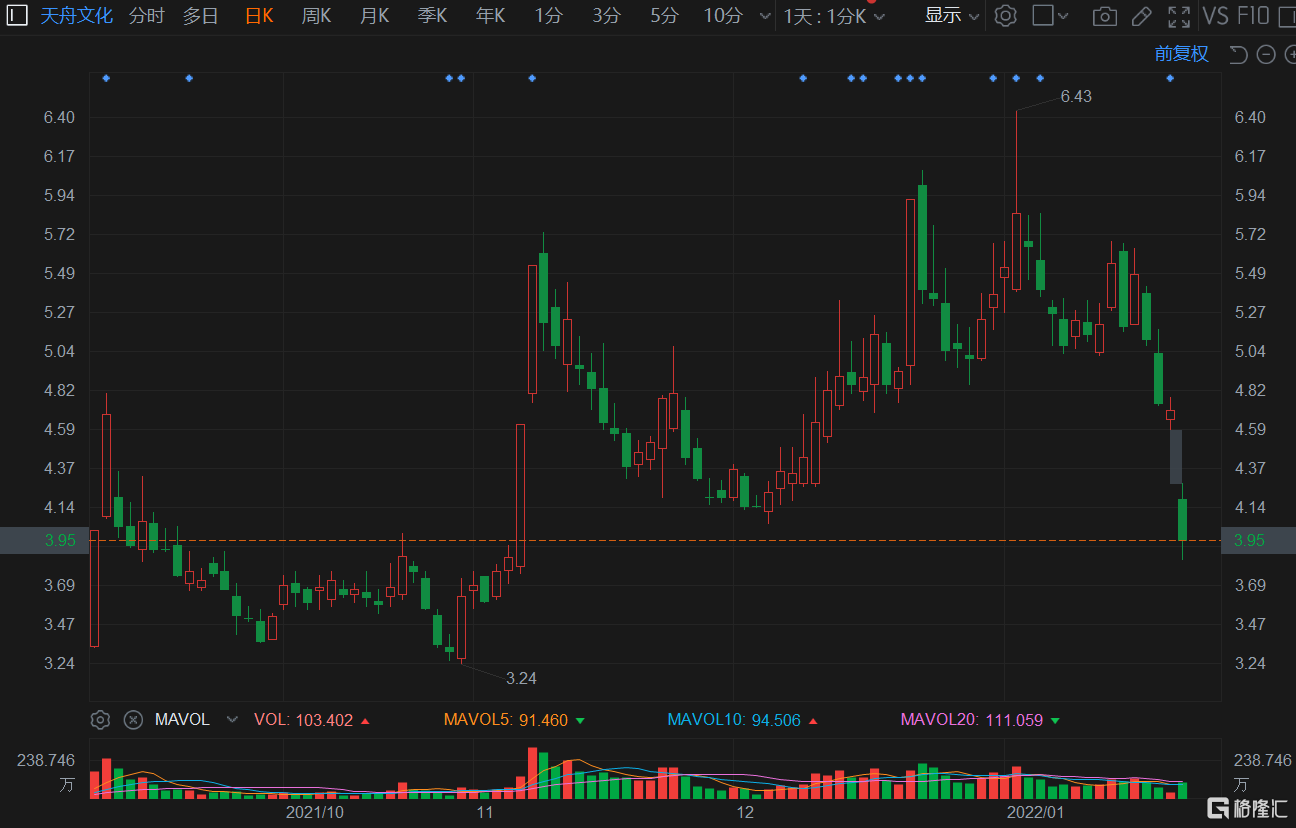Zoom out chart with minus icon

(1266, 54)
